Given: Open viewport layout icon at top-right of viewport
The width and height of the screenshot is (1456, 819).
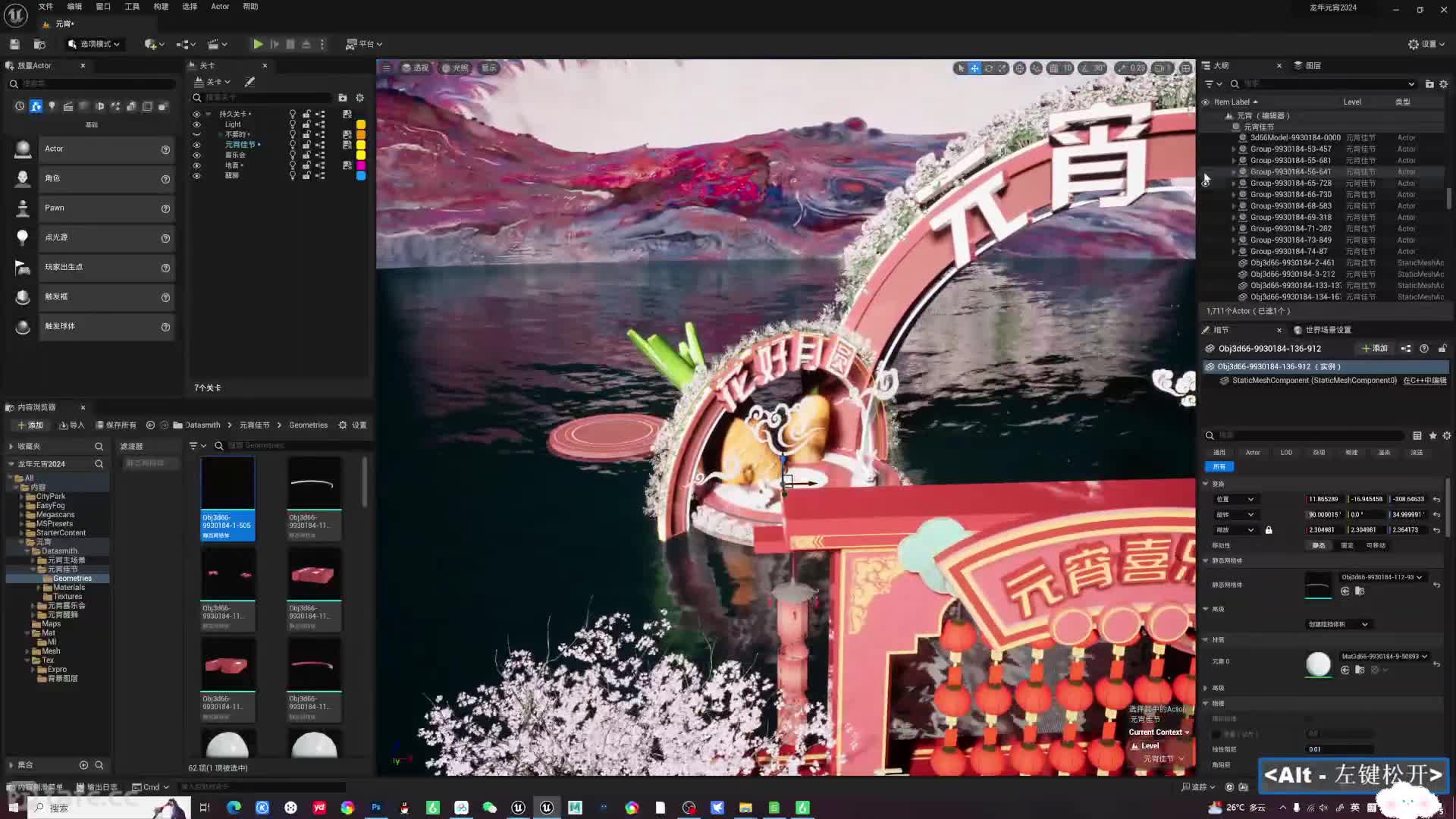Looking at the screenshot, I should pos(1186,68).
